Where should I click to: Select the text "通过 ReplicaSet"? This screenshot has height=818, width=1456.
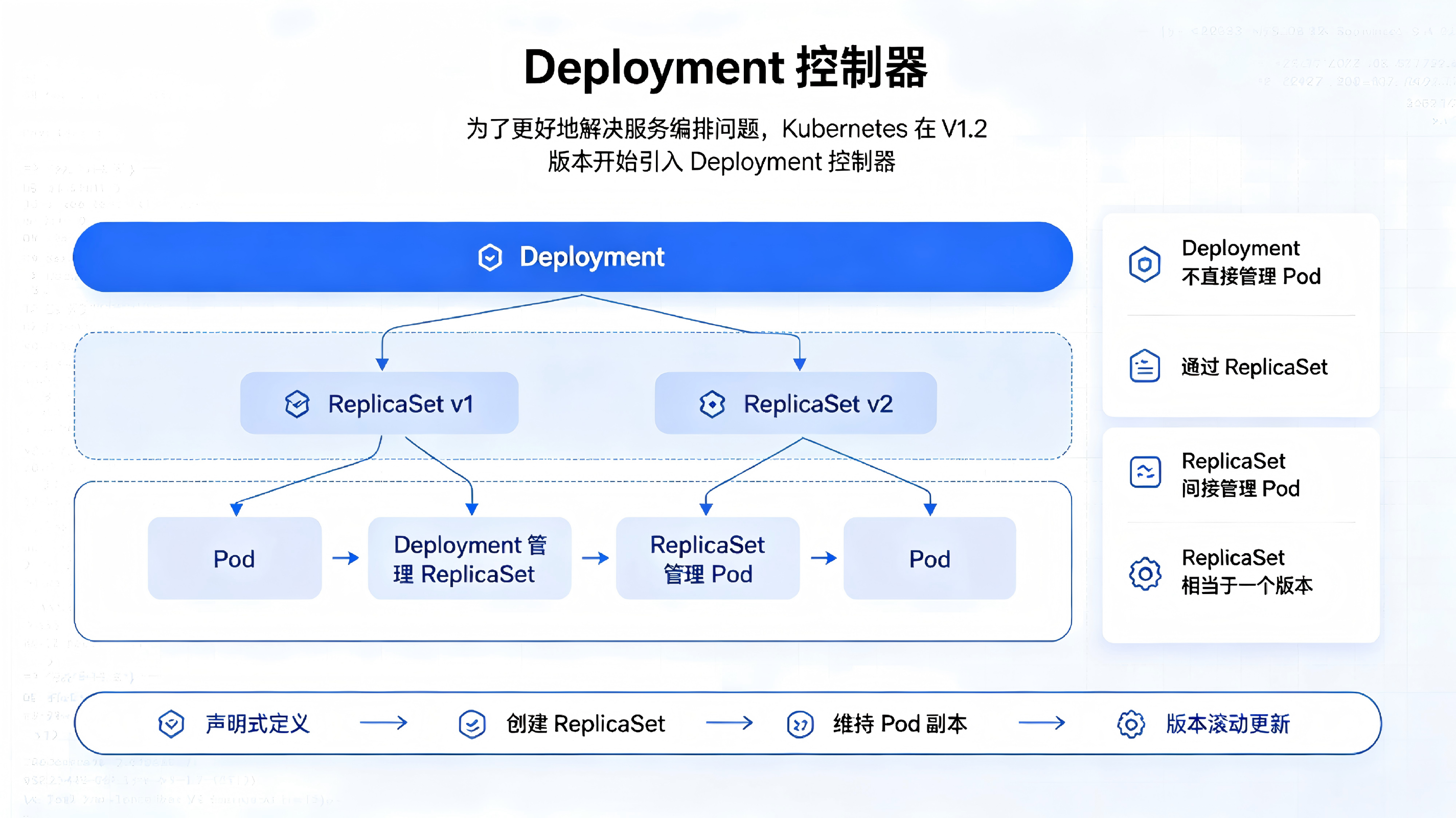(x=1254, y=367)
